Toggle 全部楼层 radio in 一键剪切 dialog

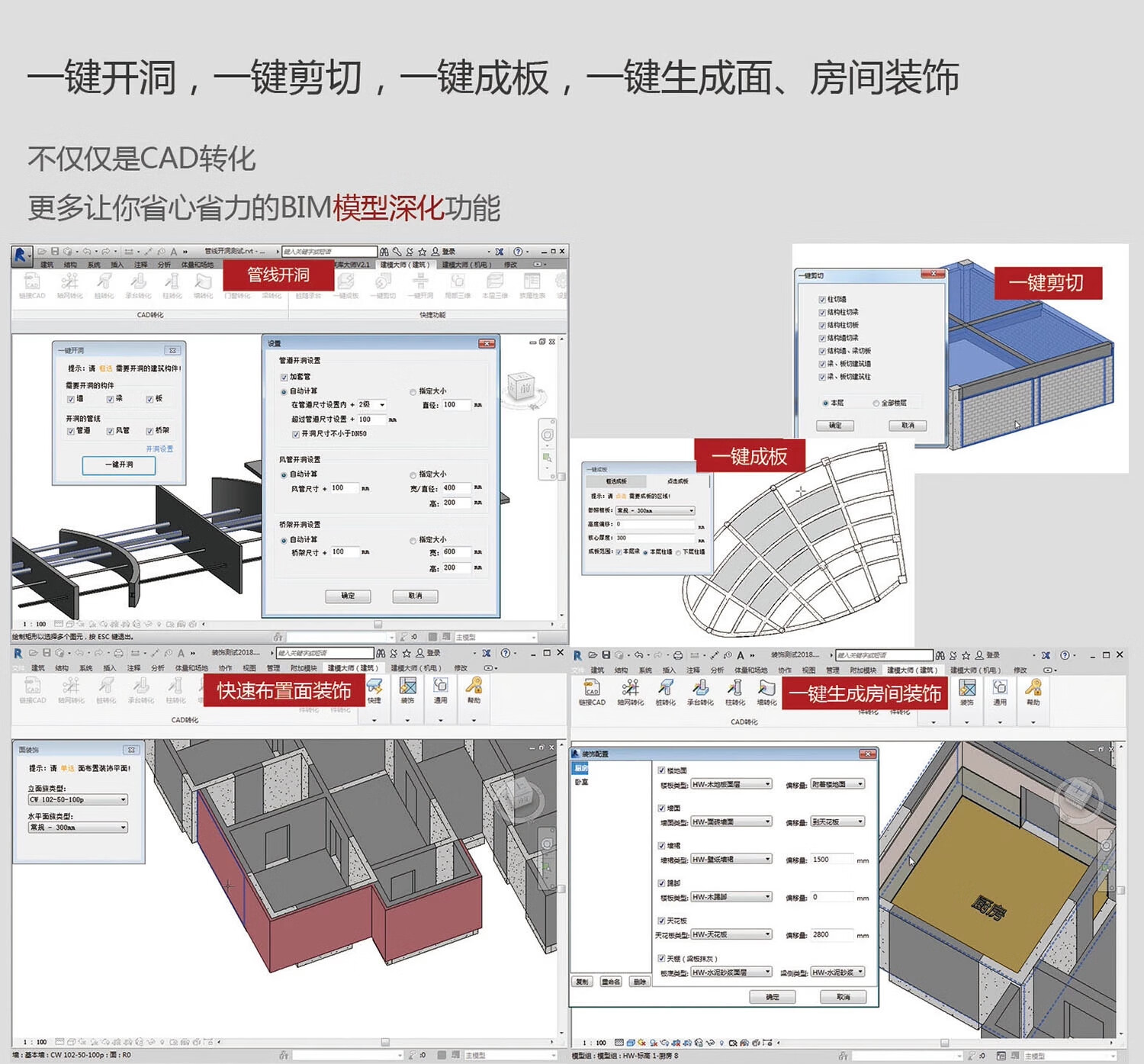pyautogui.click(x=876, y=403)
